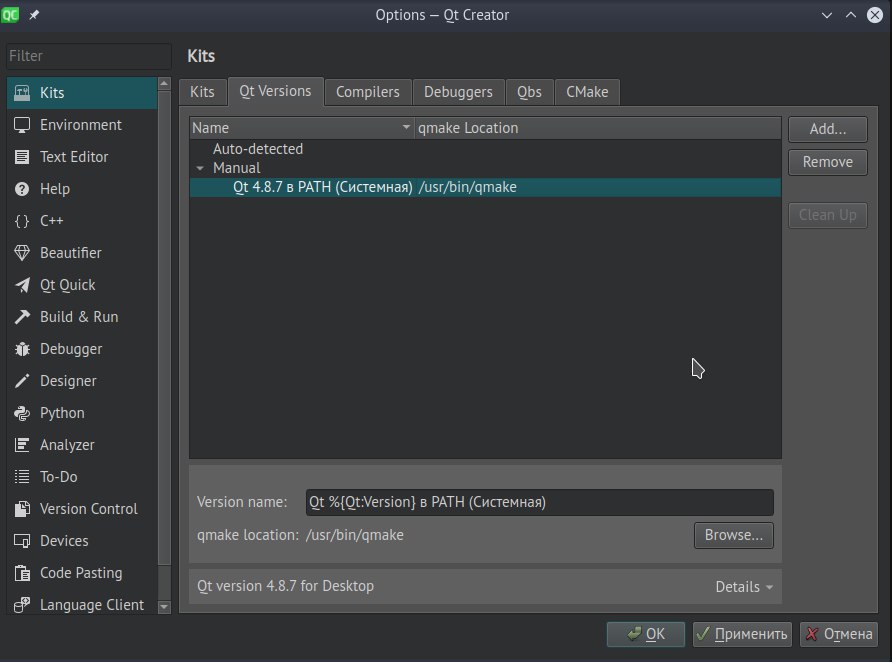Viewport: 892px width, 662px height.
Task: Open Environment settings monitor icon
Action: pyautogui.click(x=22, y=125)
